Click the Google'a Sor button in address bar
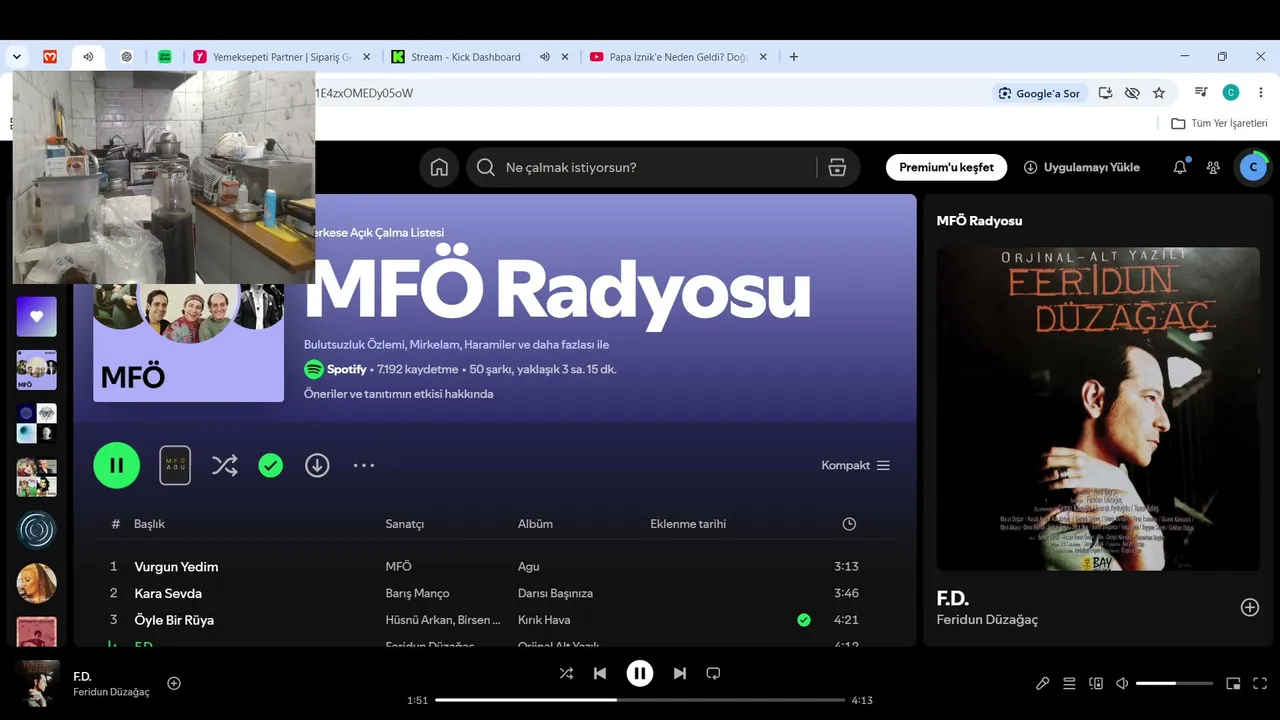Screen dimensions: 1280x720 pyautogui.click(x=1039, y=93)
